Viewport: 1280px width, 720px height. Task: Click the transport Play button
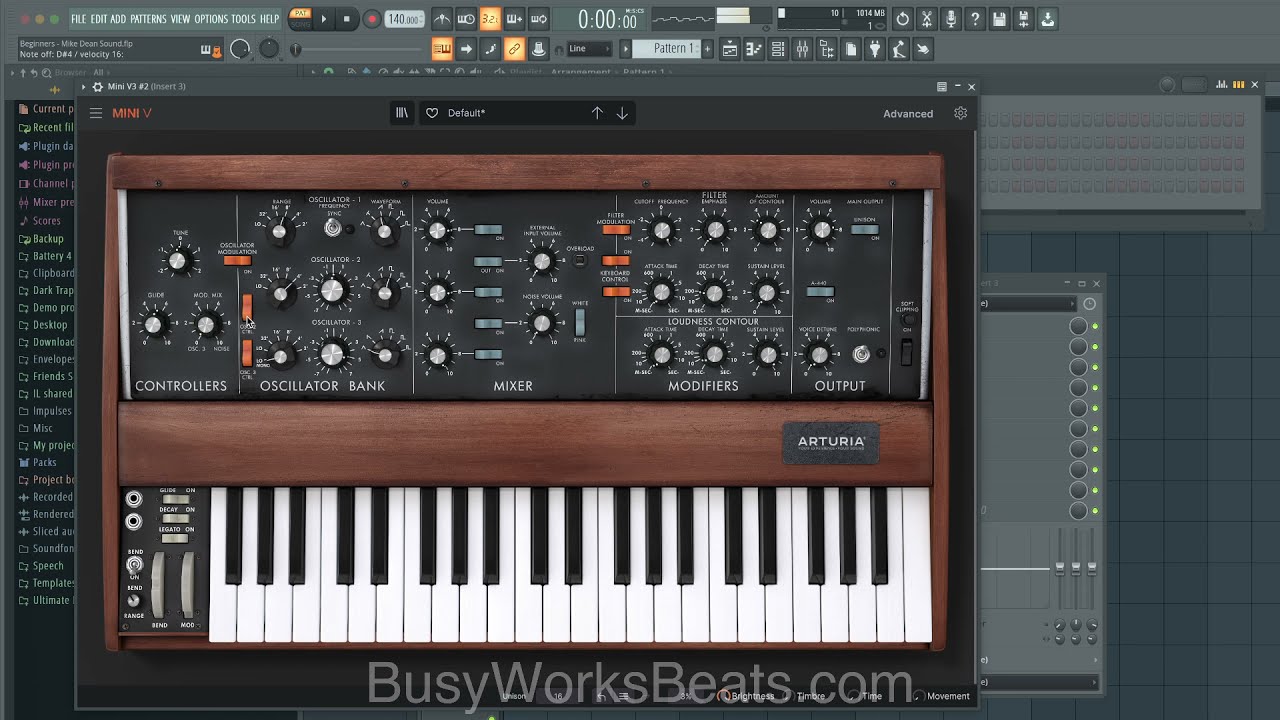point(324,19)
